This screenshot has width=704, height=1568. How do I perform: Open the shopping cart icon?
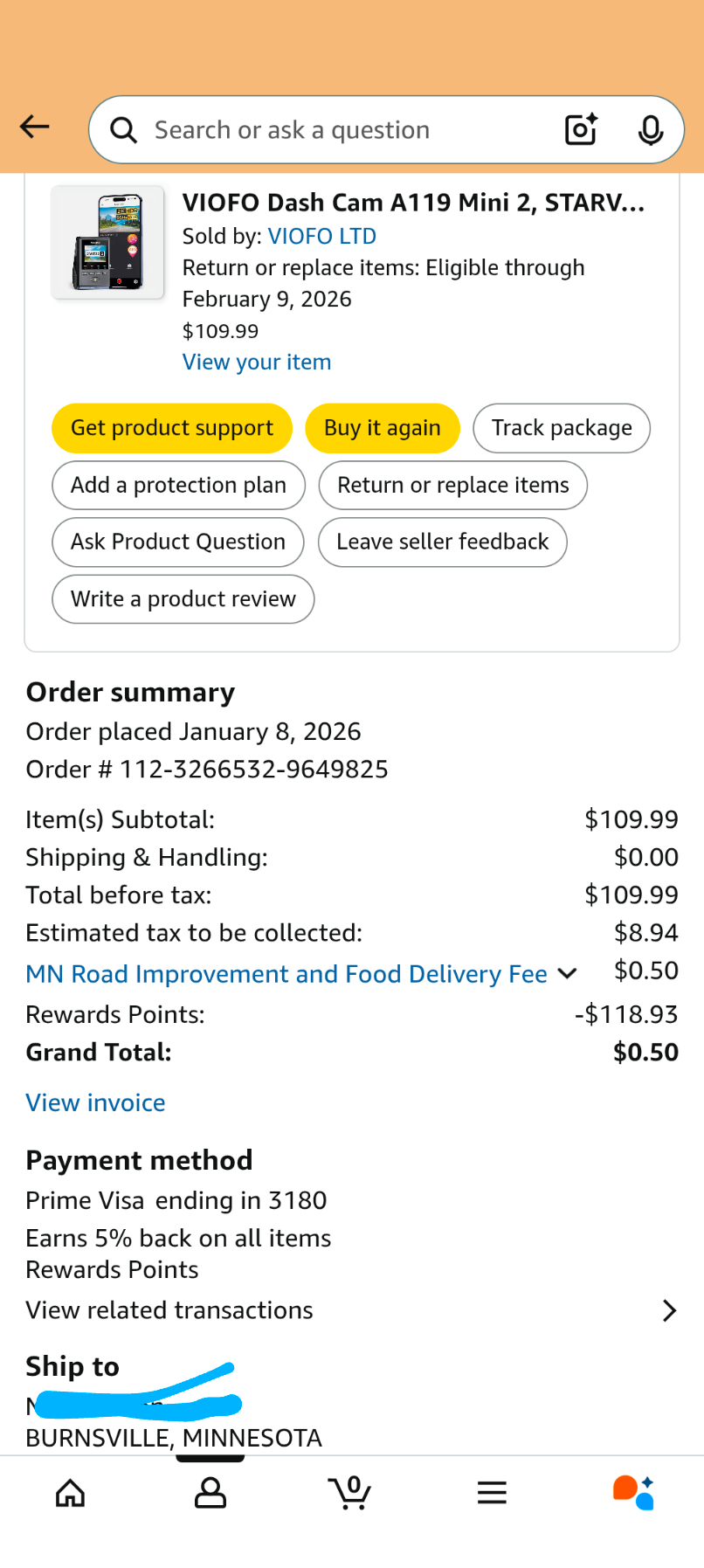(351, 1493)
